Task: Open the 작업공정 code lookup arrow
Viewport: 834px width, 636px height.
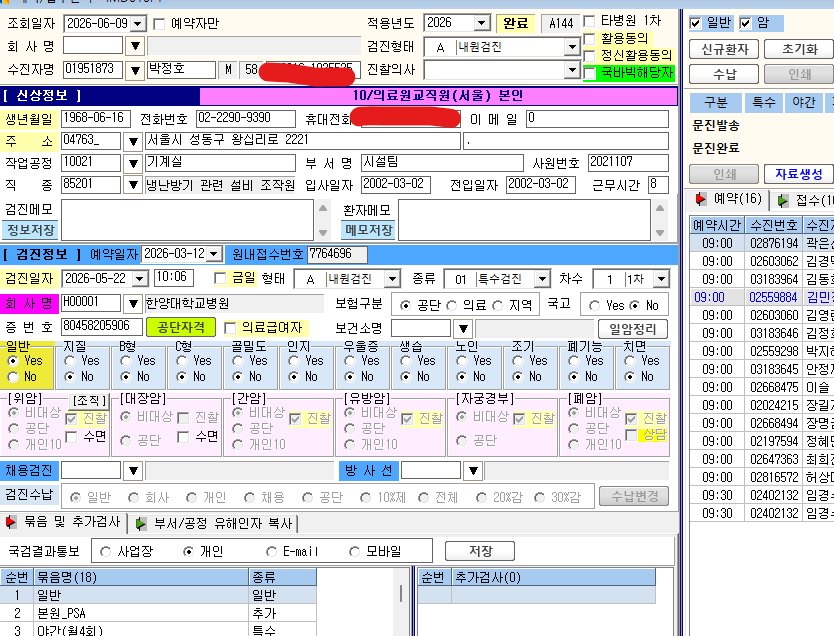Action: pyautogui.click(x=133, y=163)
